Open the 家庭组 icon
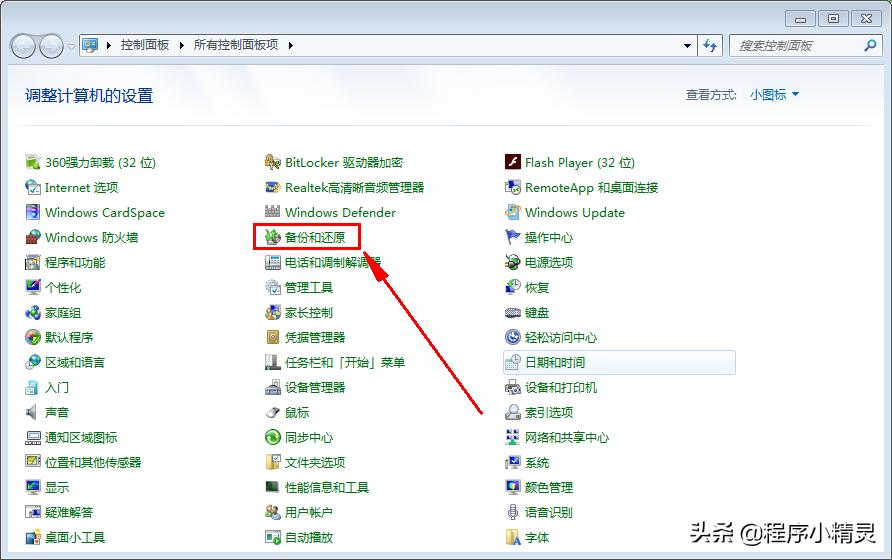 click(33, 312)
